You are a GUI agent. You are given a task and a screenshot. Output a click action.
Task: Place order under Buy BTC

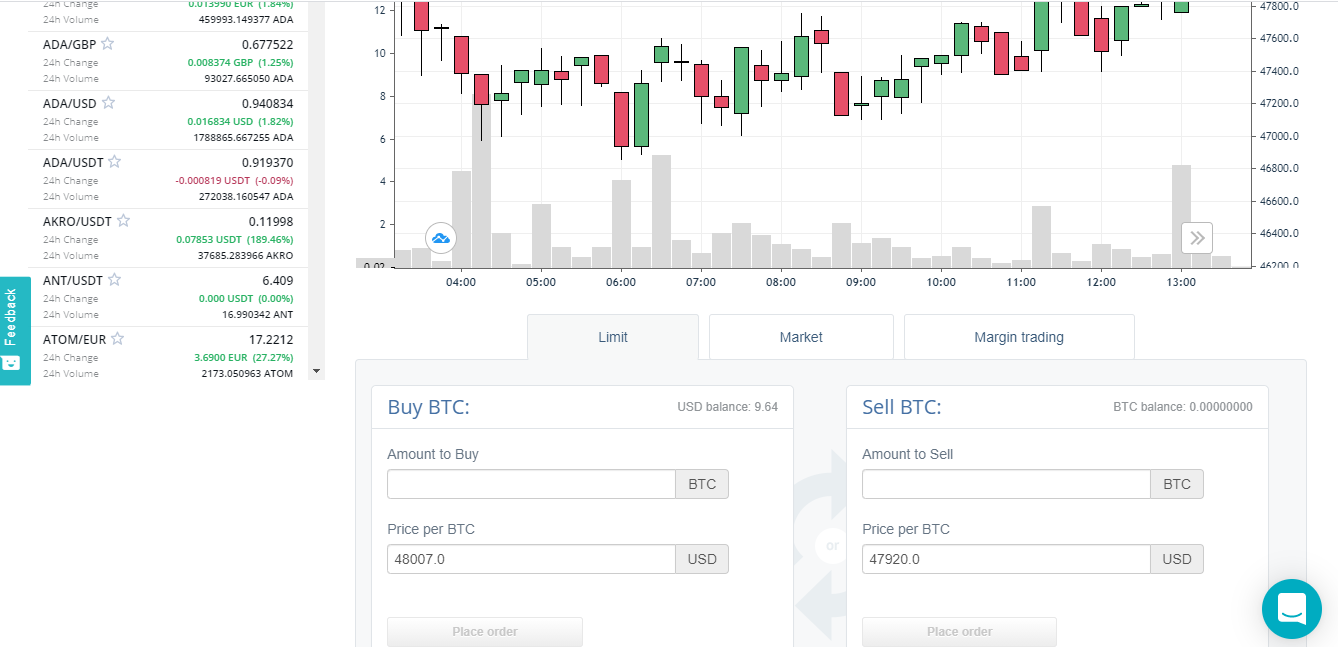(485, 631)
